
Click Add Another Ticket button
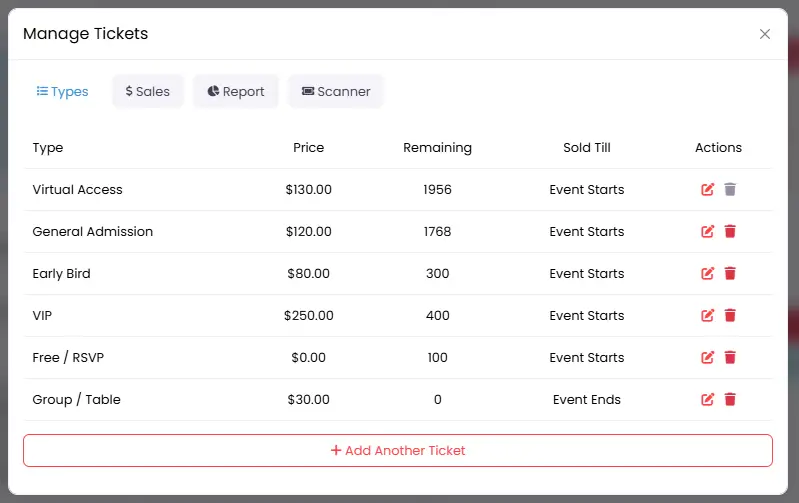coord(398,450)
